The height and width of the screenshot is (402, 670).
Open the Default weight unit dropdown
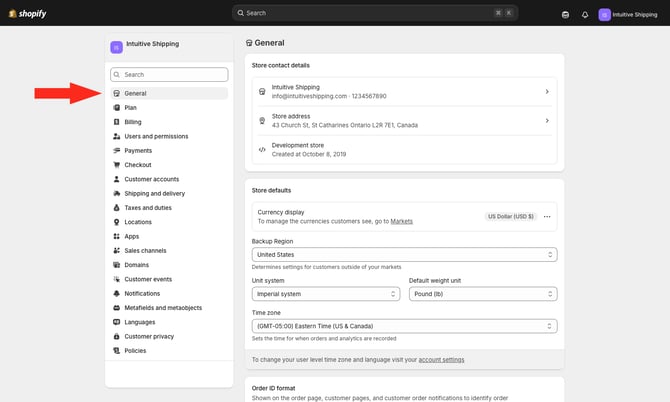point(483,294)
